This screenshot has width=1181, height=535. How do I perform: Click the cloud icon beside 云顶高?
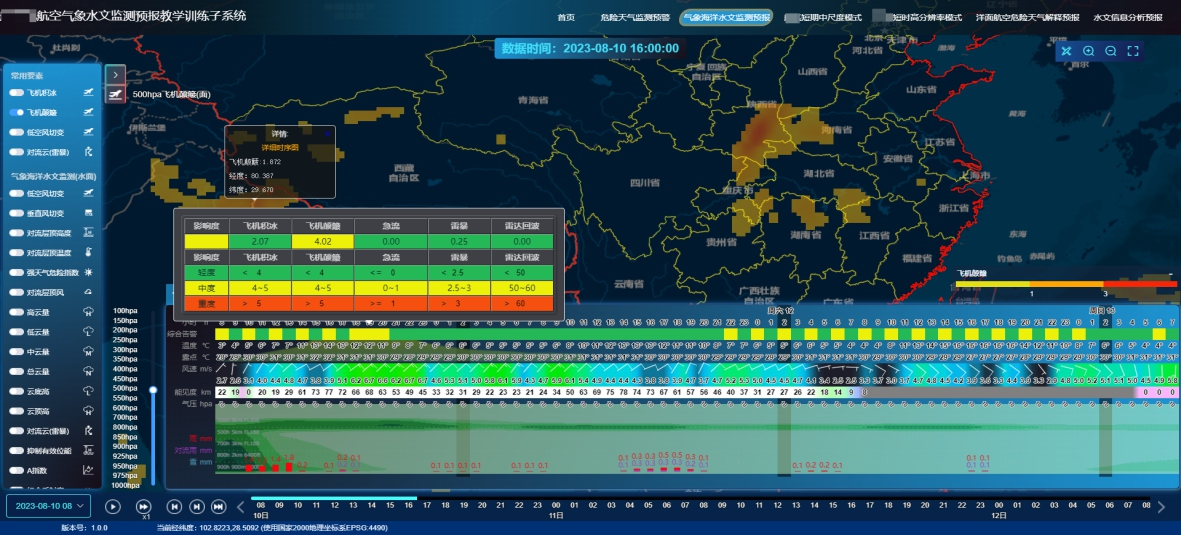point(88,411)
